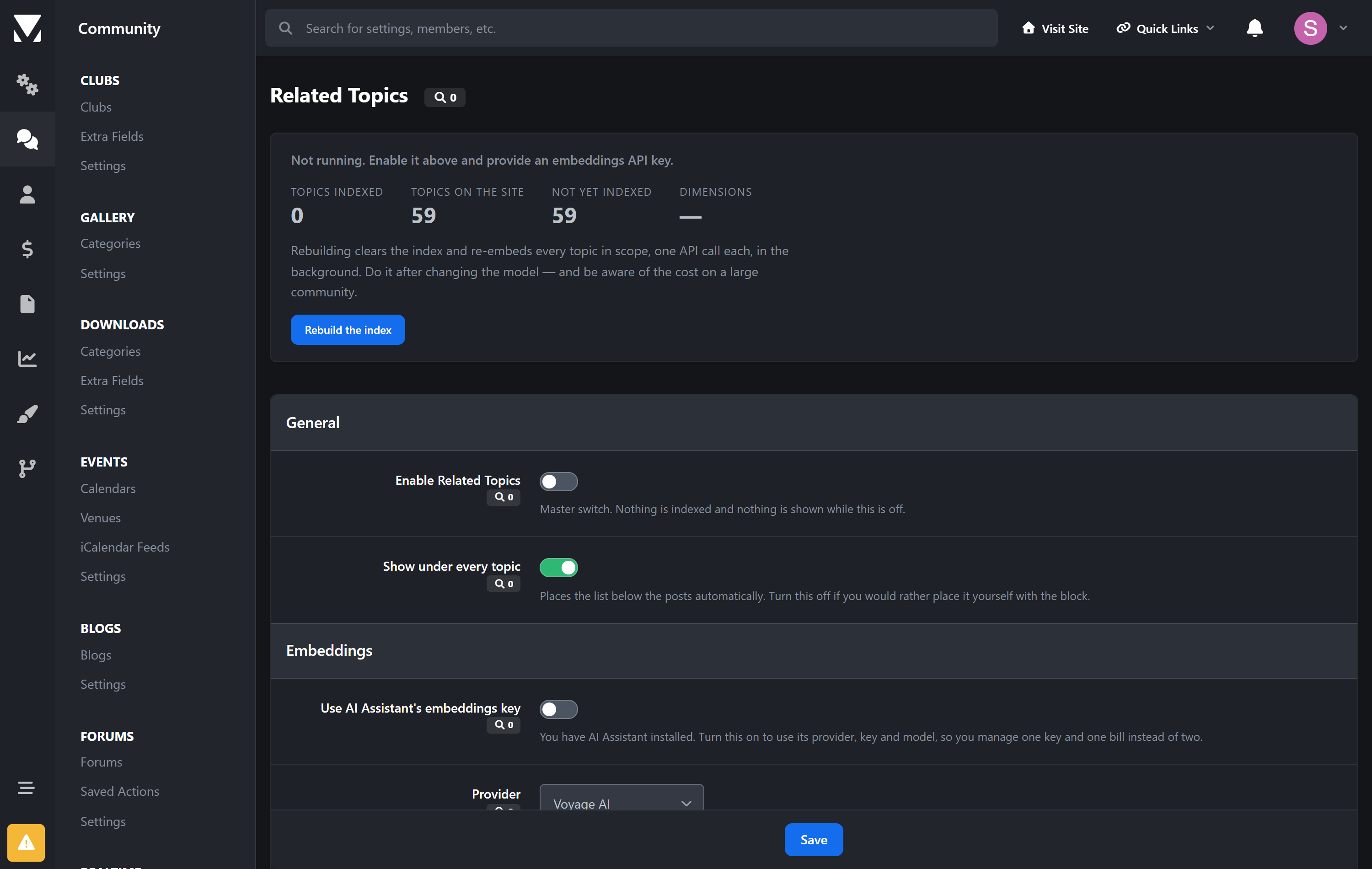This screenshot has width=1372, height=869.
Task: Click the GALLERY section heading
Action: click(x=107, y=218)
